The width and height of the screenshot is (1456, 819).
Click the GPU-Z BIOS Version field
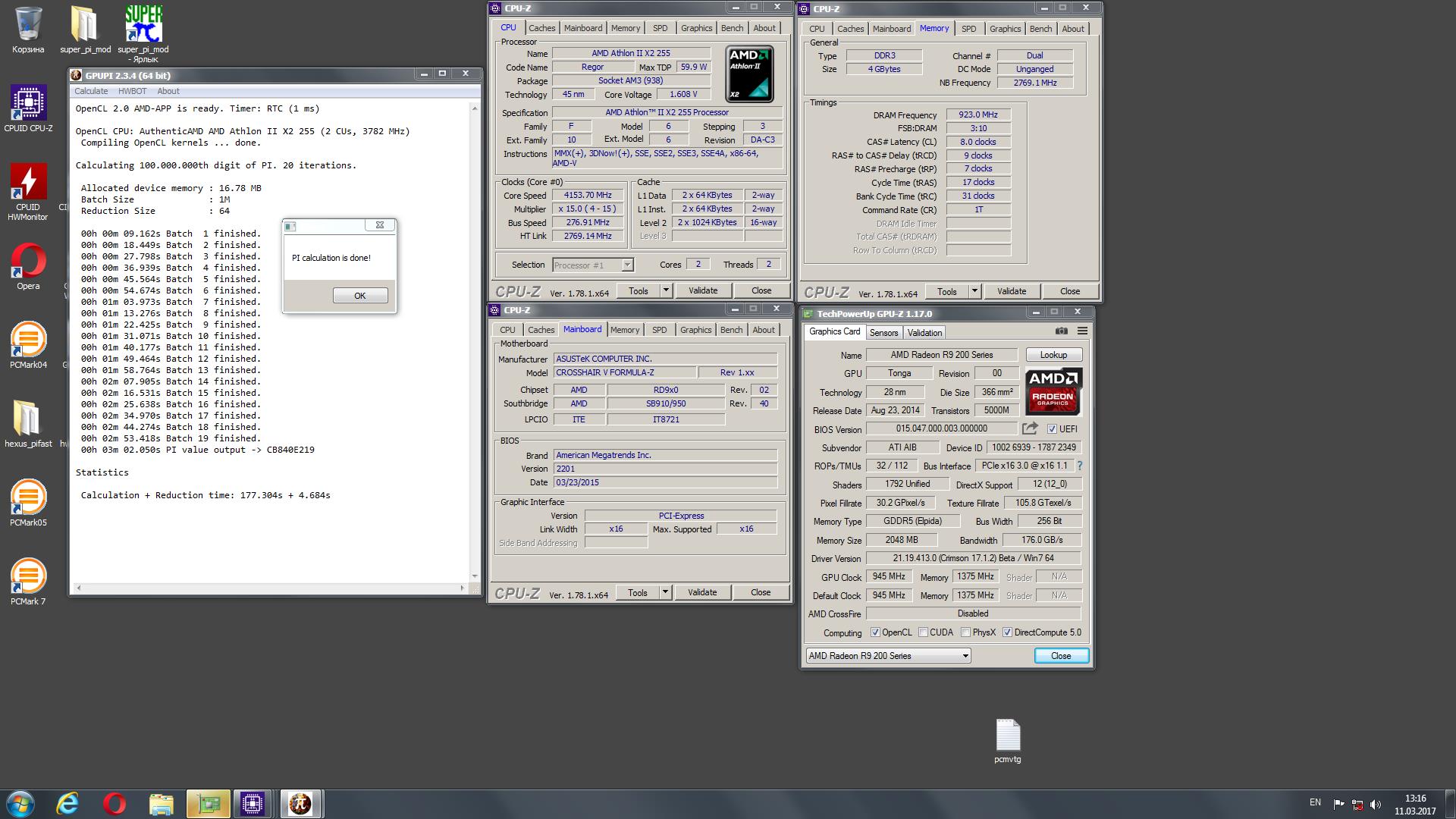(x=941, y=428)
